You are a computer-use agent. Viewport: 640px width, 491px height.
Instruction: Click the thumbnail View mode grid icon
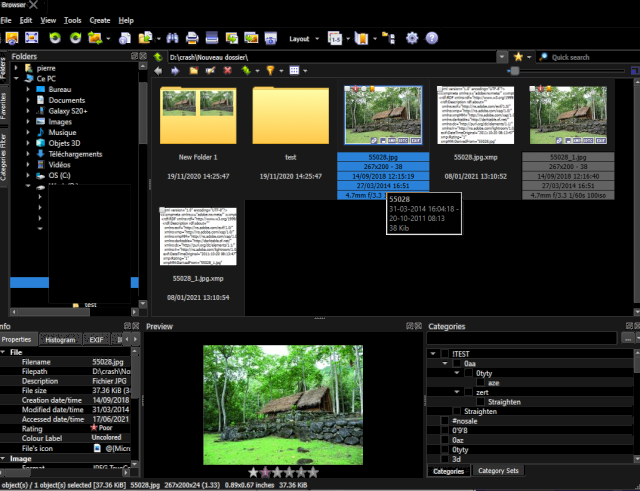pos(294,71)
